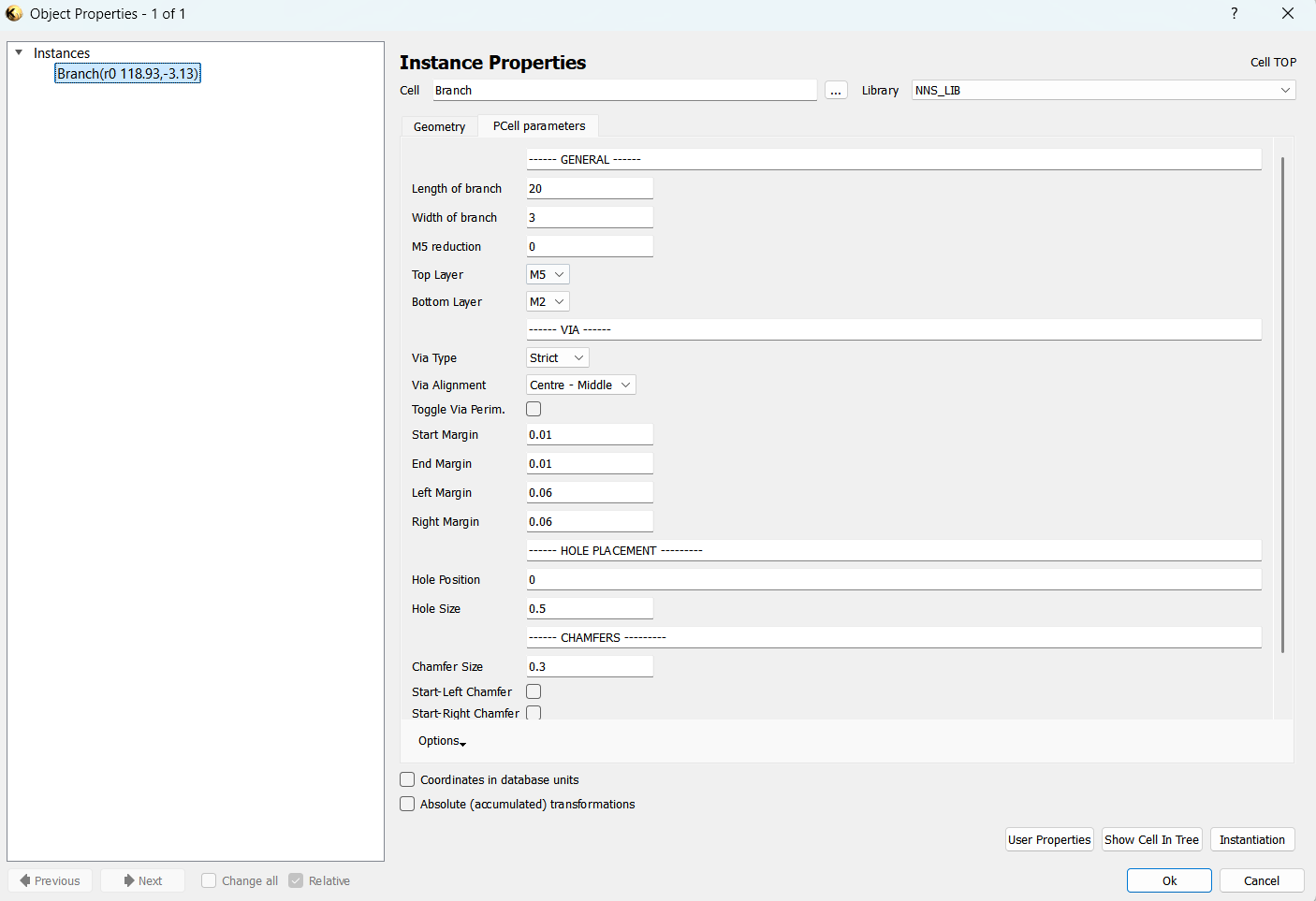Select the PCell parameters tab
Image resolution: width=1316 pixels, height=901 pixels.
539,126
